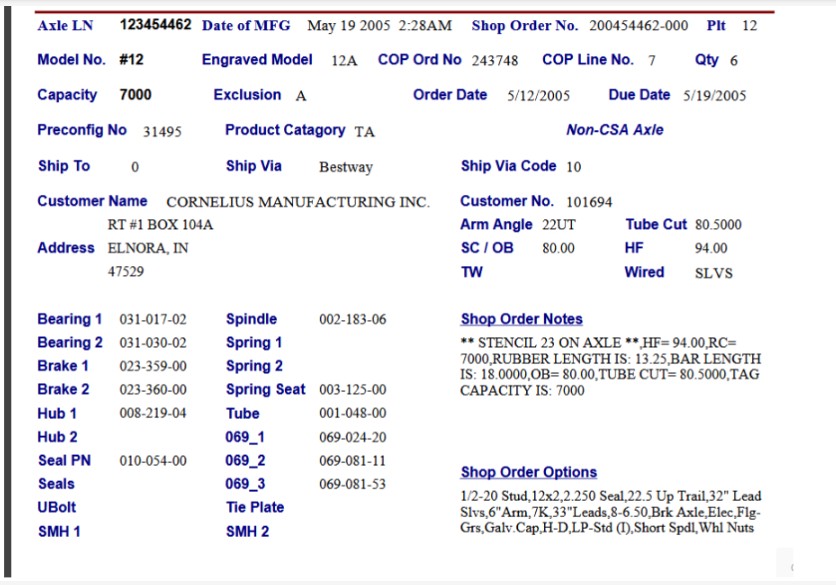Select the Preconfig No value 31495
Image resolution: width=836 pixels, height=585 pixels.
click(x=162, y=131)
